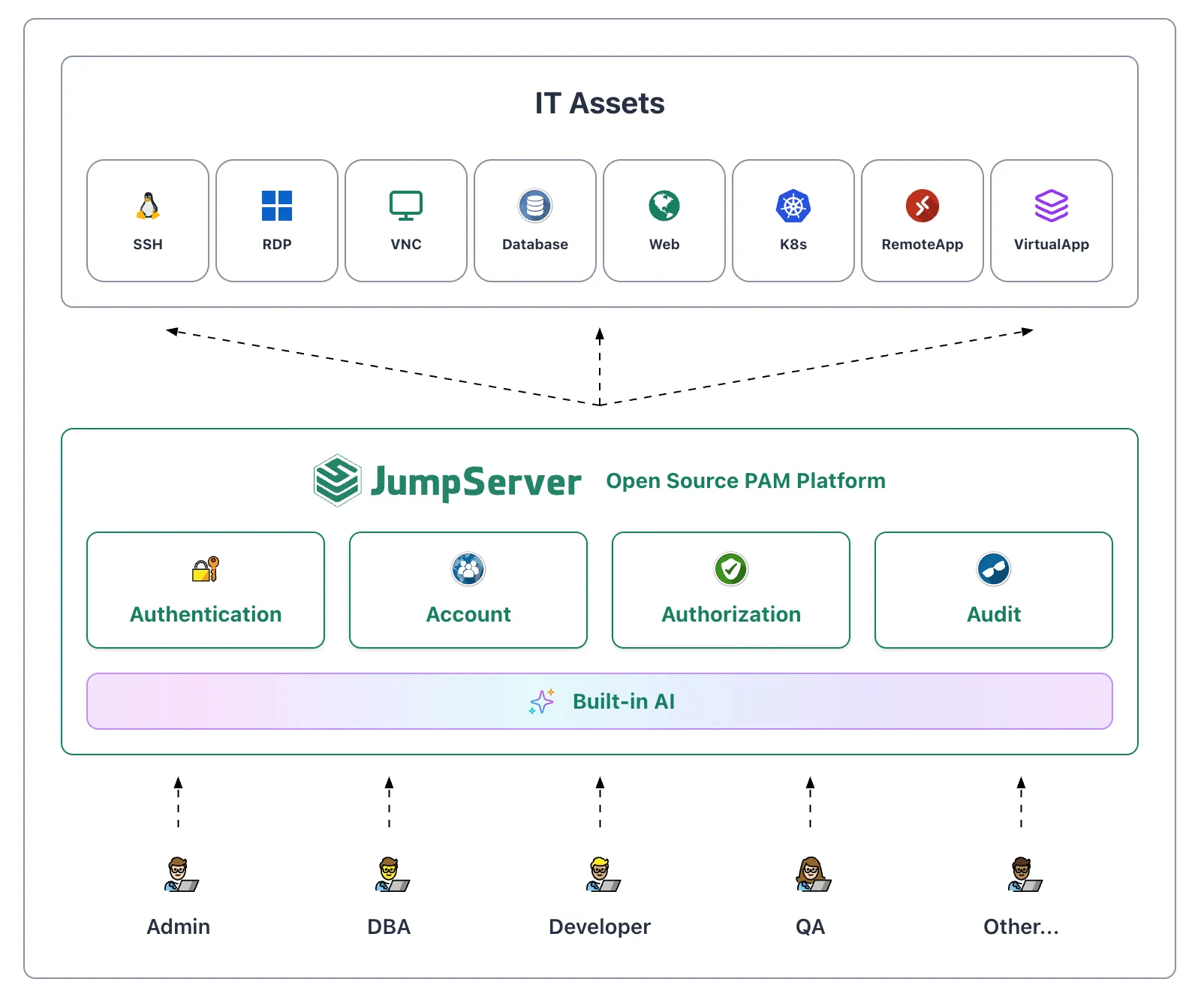Select the K8s label text

point(793,244)
